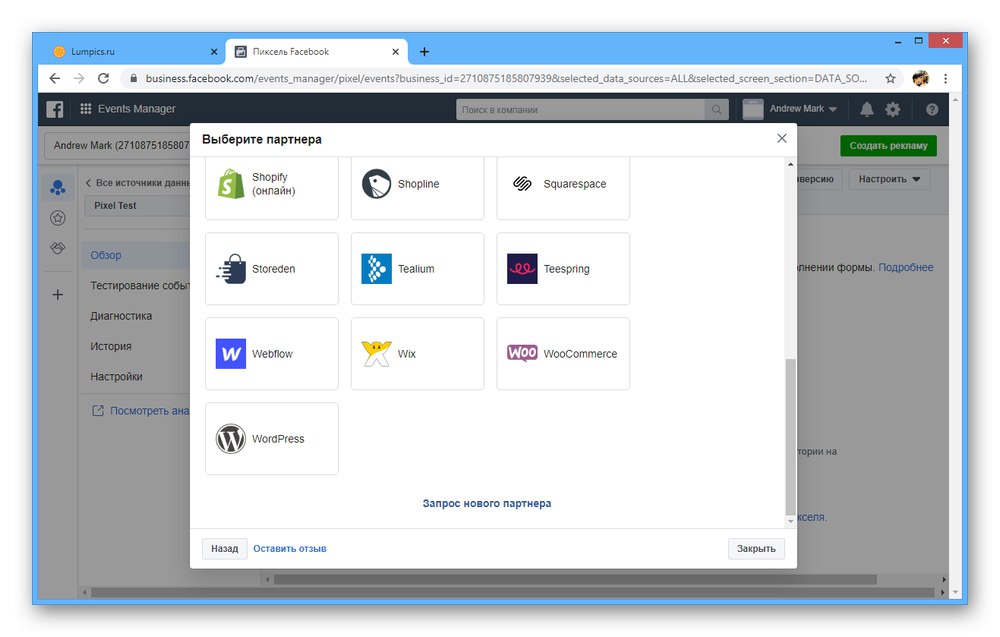Click the Посмотреть аналитику external link
The height and width of the screenshot is (637, 1000).
(x=141, y=411)
